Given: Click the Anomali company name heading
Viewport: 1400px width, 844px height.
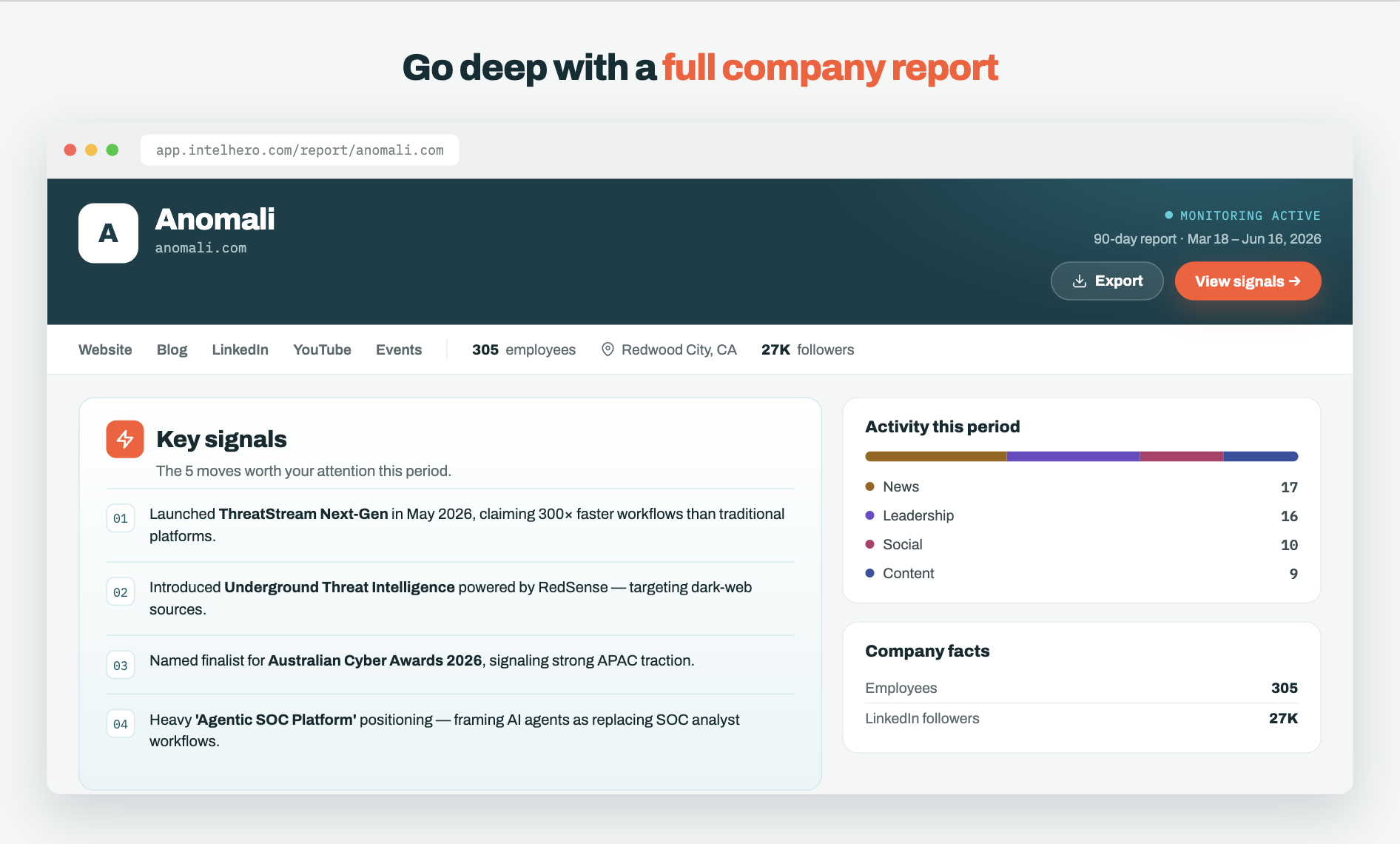Looking at the screenshot, I should pos(215,219).
